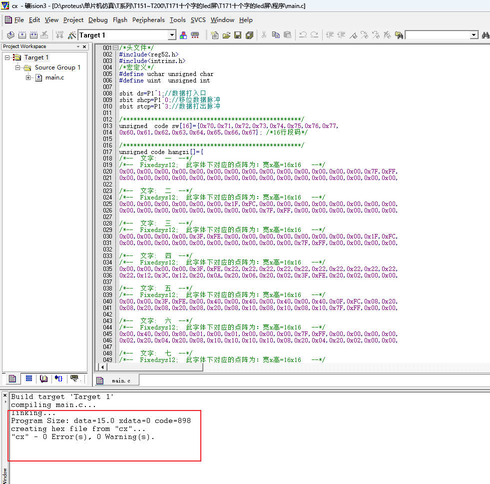This screenshot has width=490, height=484.
Task: Open the SVCS menu
Action: (198, 20)
